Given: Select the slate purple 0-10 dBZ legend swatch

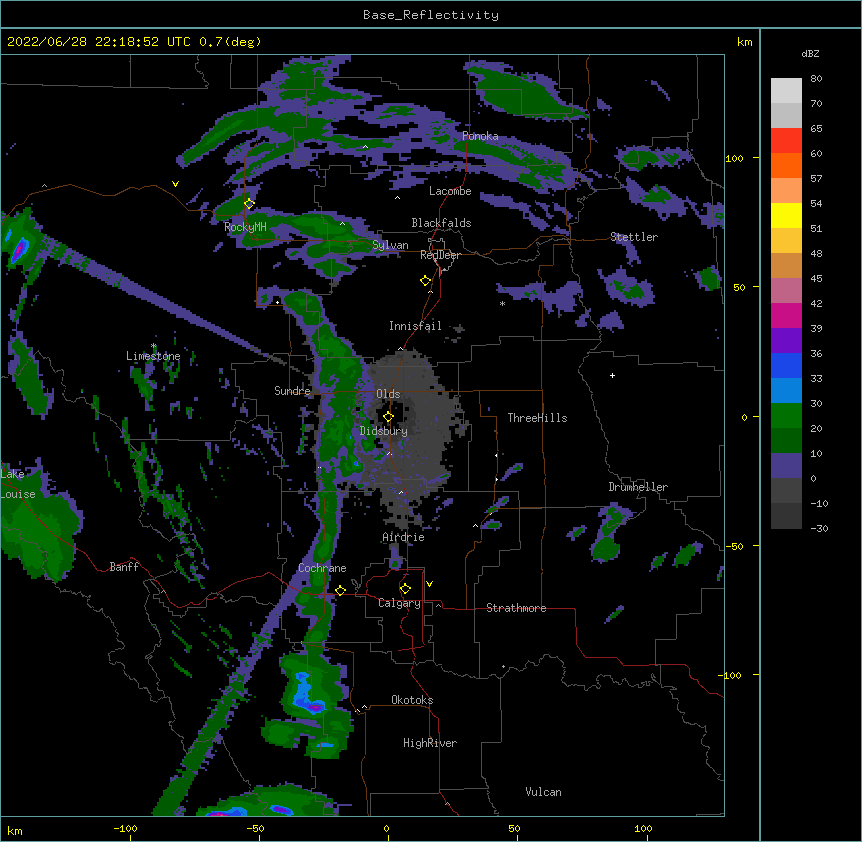Looking at the screenshot, I should pos(786,466).
